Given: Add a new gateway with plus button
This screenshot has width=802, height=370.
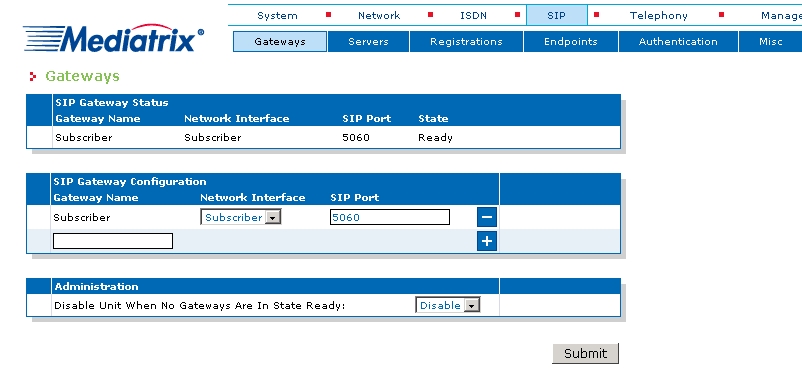Looking at the screenshot, I should click(487, 241).
